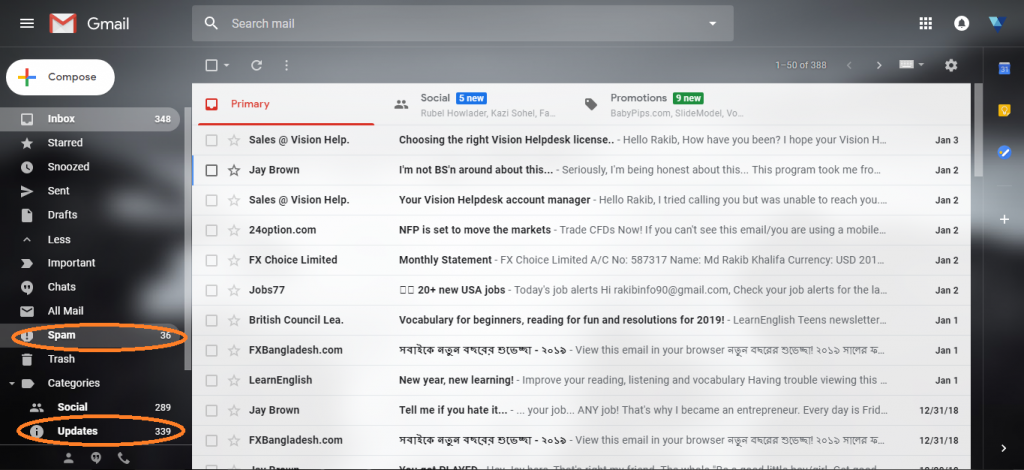Open Google Tasks in side panel

(1004, 152)
